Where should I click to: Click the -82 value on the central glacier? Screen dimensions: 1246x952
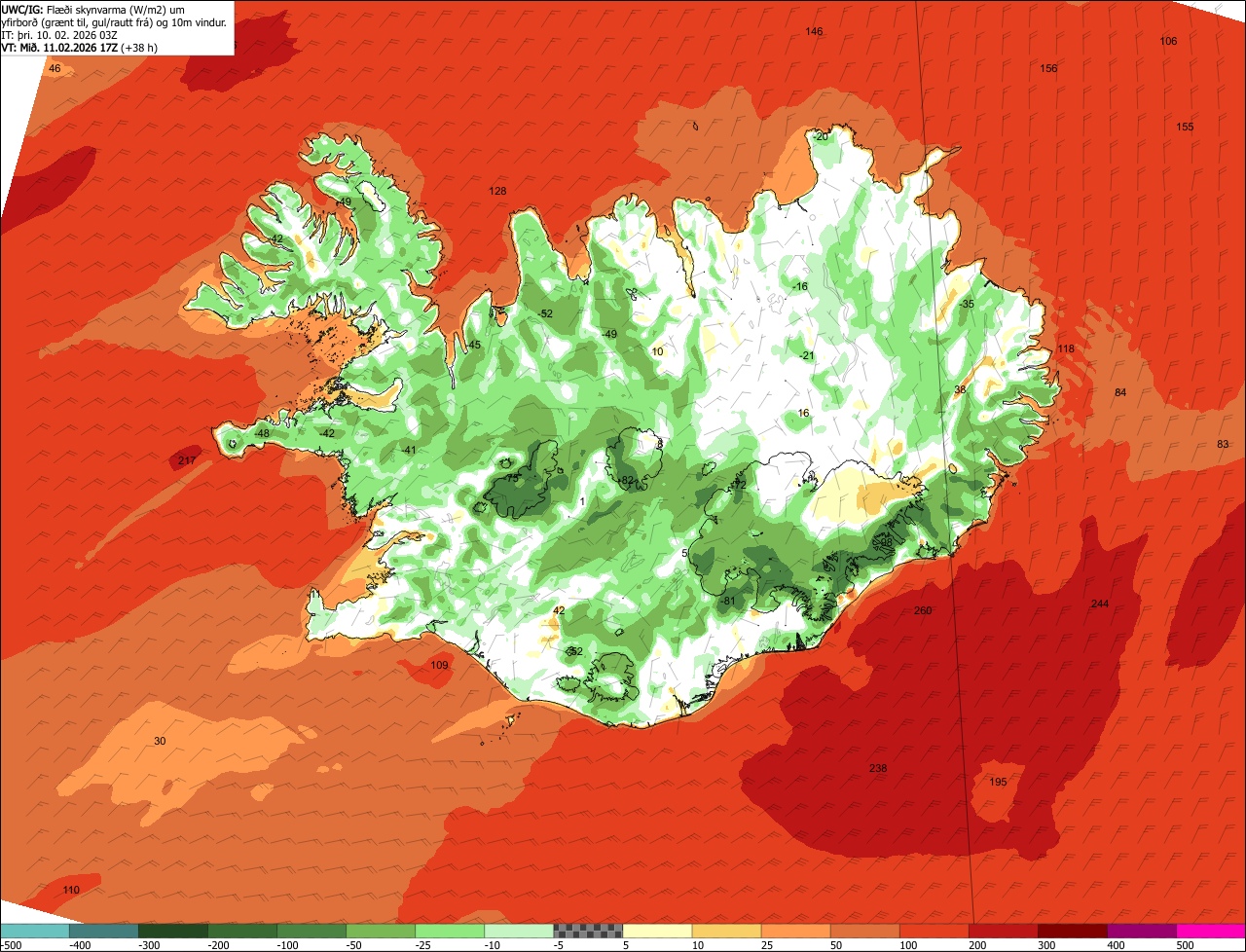[626, 481]
